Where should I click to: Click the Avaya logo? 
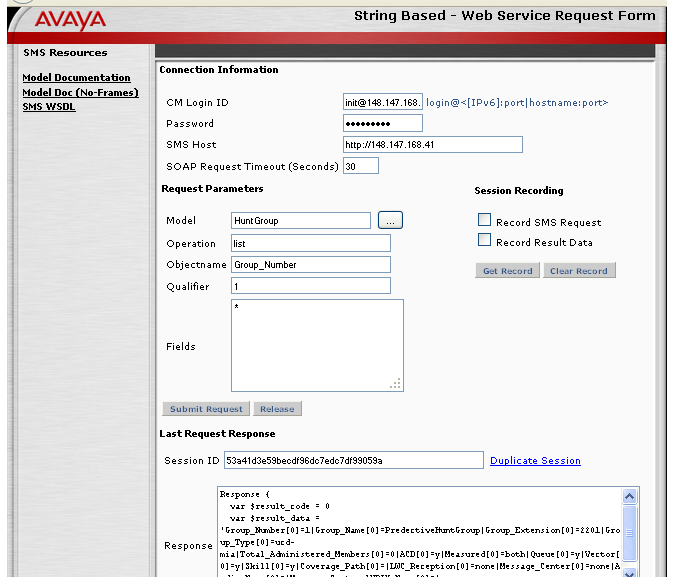click(x=70, y=20)
